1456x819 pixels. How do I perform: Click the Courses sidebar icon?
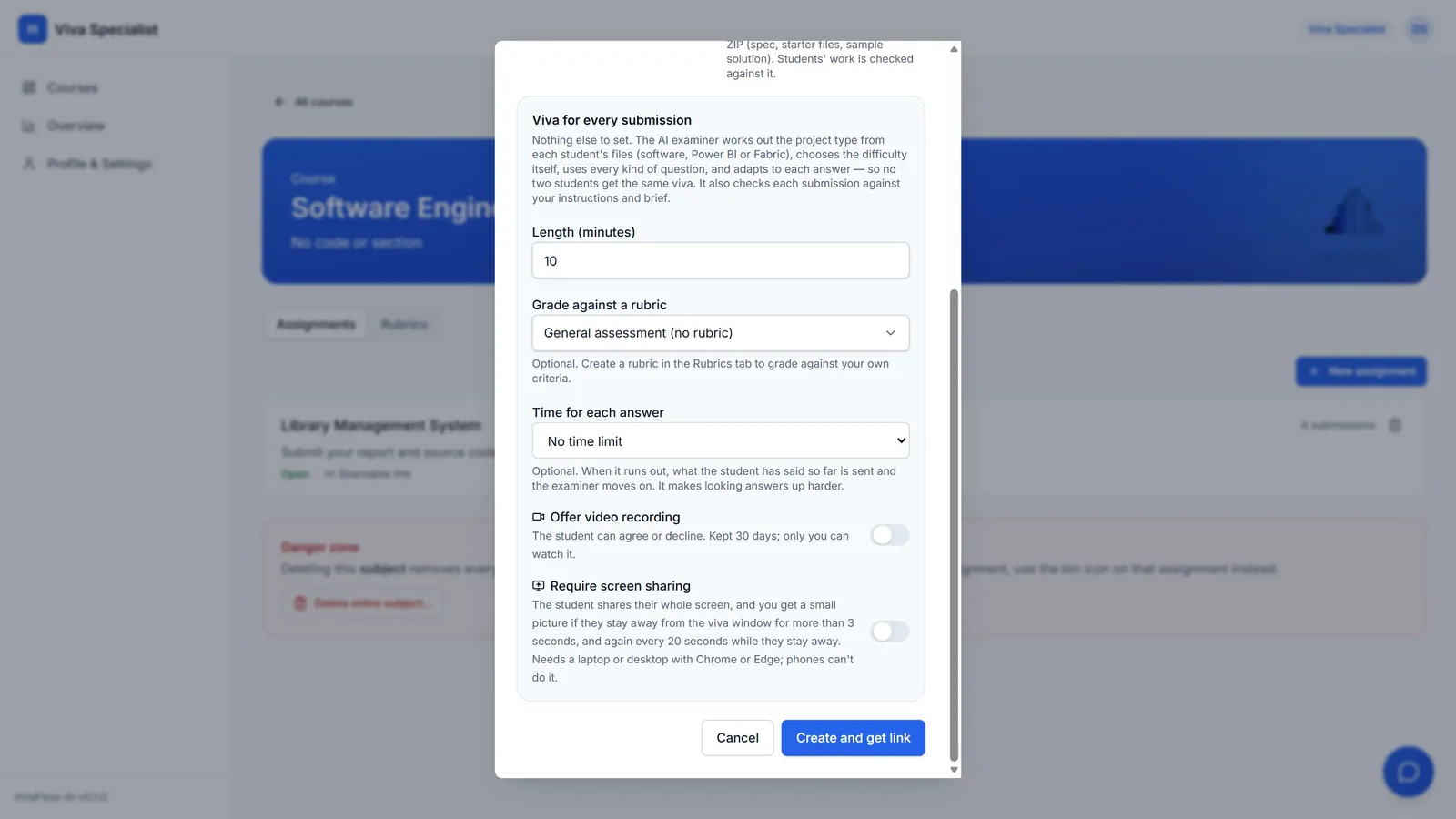pyautogui.click(x=29, y=87)
